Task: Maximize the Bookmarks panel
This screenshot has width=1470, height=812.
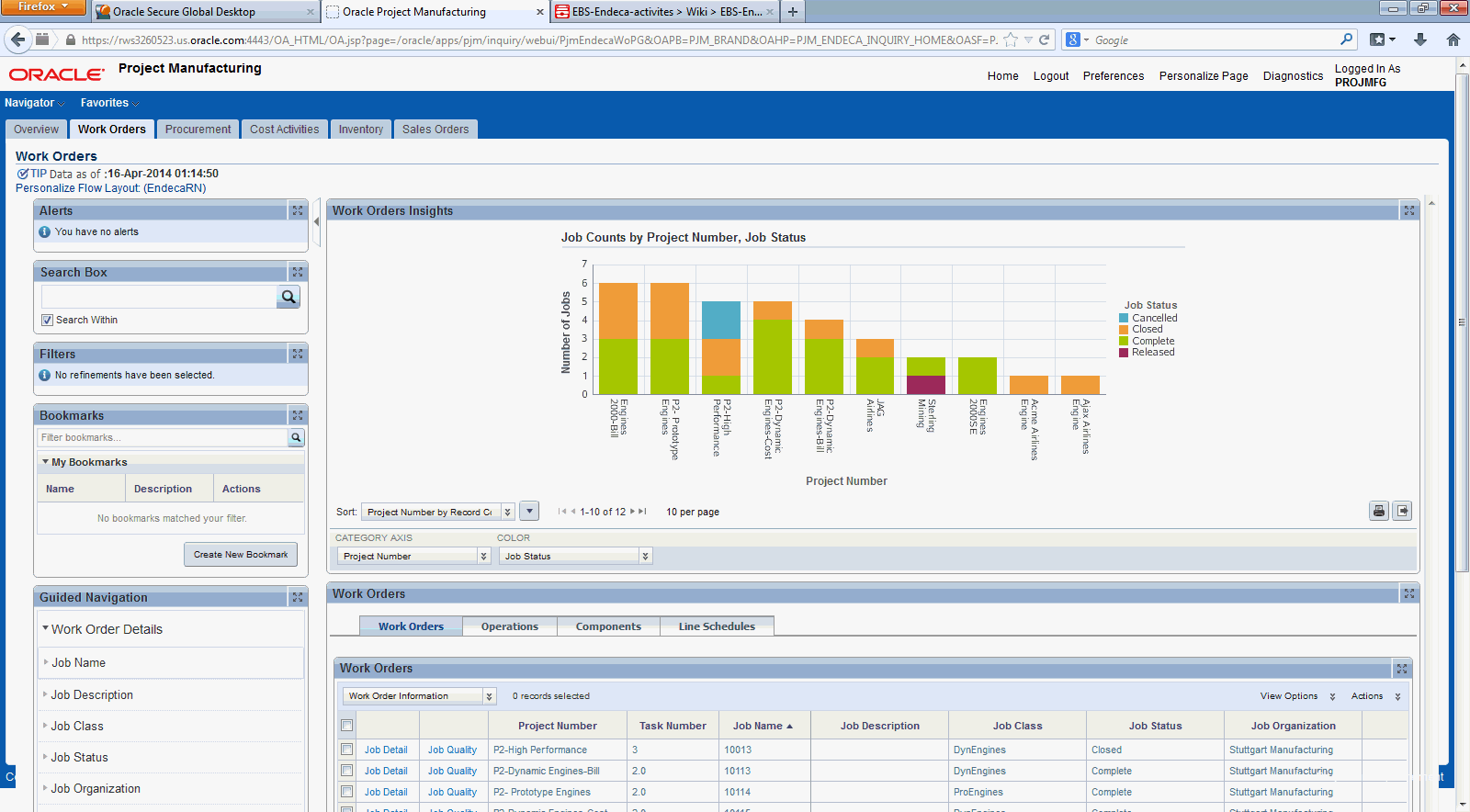Action: (298, 415)
